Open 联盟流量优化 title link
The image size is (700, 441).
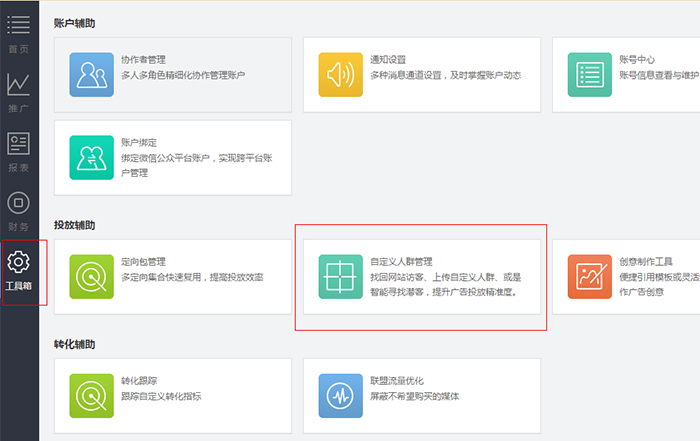pos(397,381)
